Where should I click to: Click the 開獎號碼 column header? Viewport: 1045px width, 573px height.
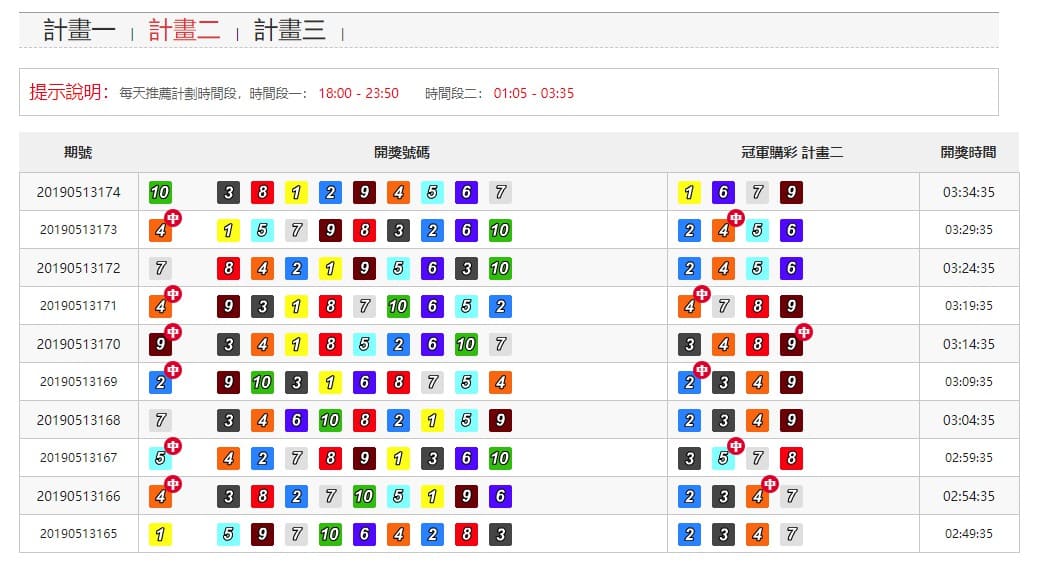coord(402,153)
